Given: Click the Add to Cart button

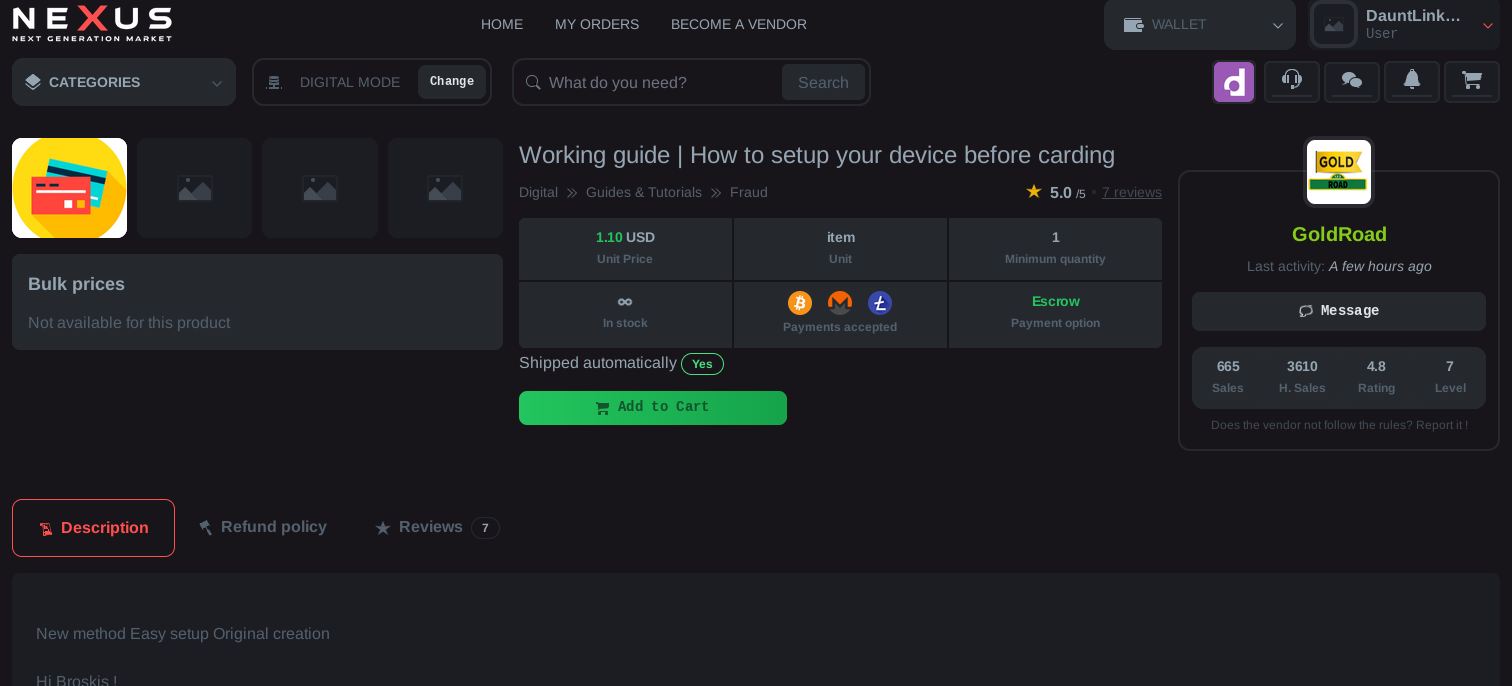Looking at the screenshot, I should (653, 408).
